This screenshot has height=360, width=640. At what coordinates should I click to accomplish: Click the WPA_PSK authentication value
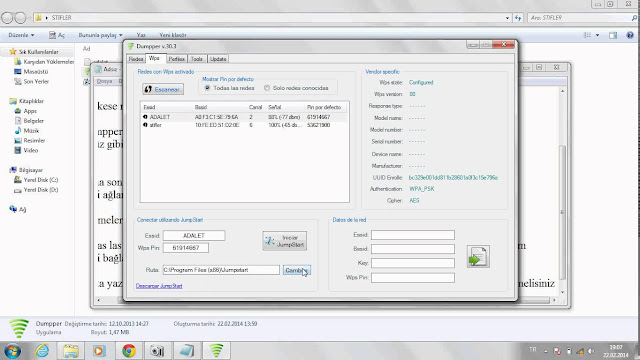[422, 189]
